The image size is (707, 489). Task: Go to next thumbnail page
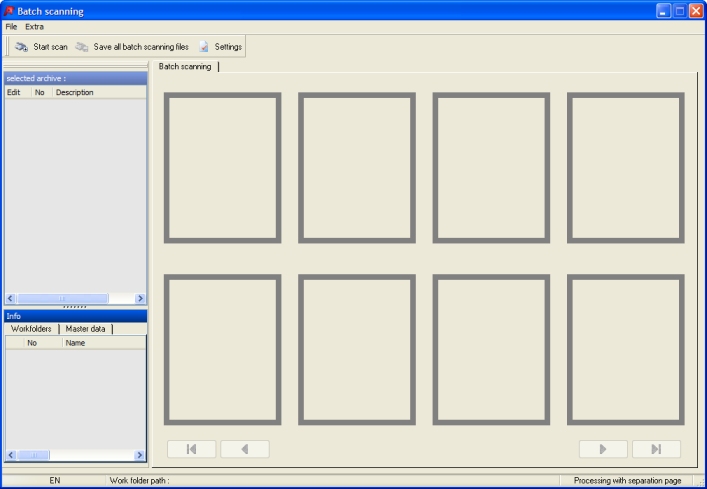click(603, 449)
